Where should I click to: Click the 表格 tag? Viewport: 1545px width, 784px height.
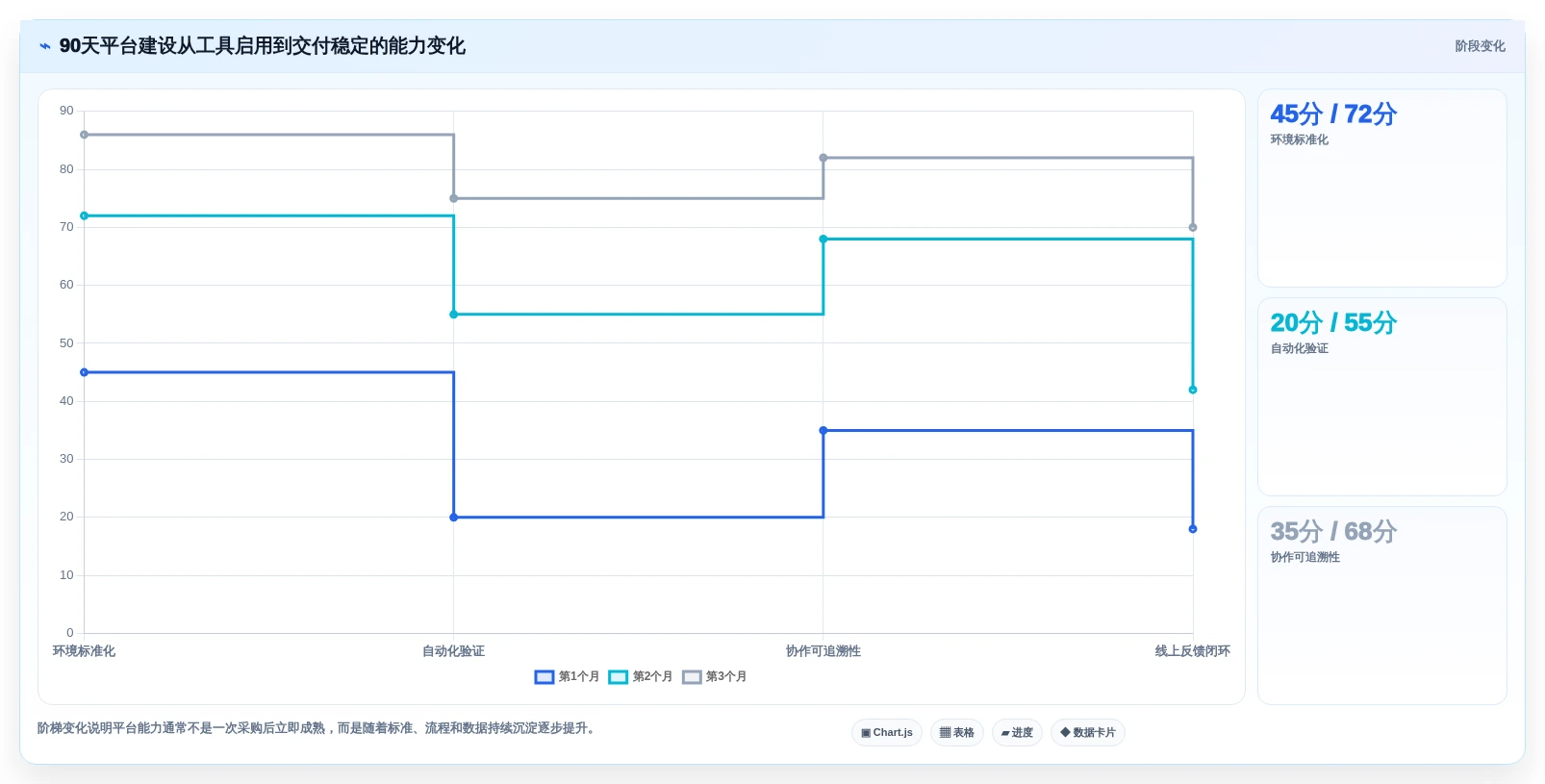957,733
